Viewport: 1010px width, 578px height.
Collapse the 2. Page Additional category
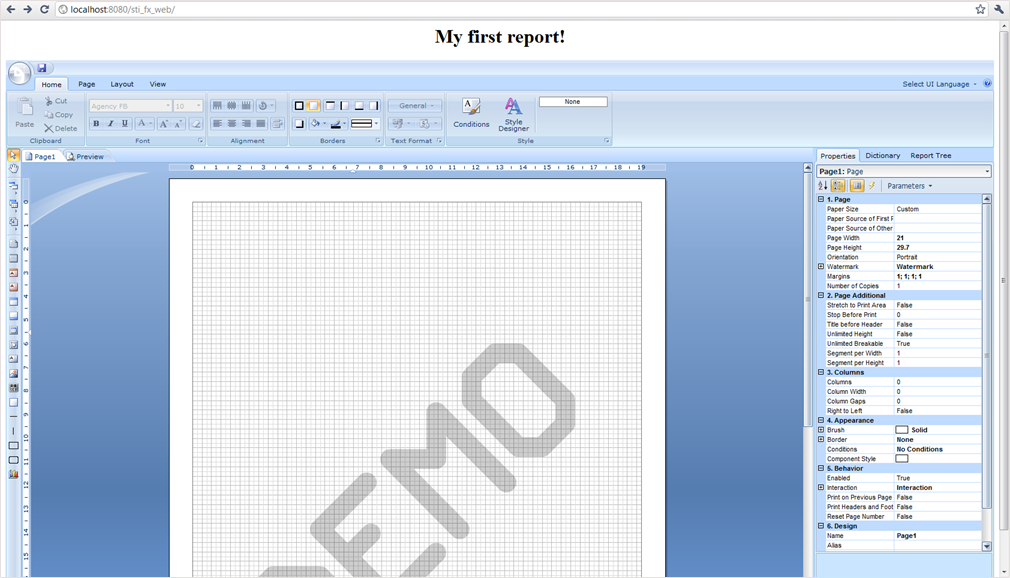(x=821, y=296)
